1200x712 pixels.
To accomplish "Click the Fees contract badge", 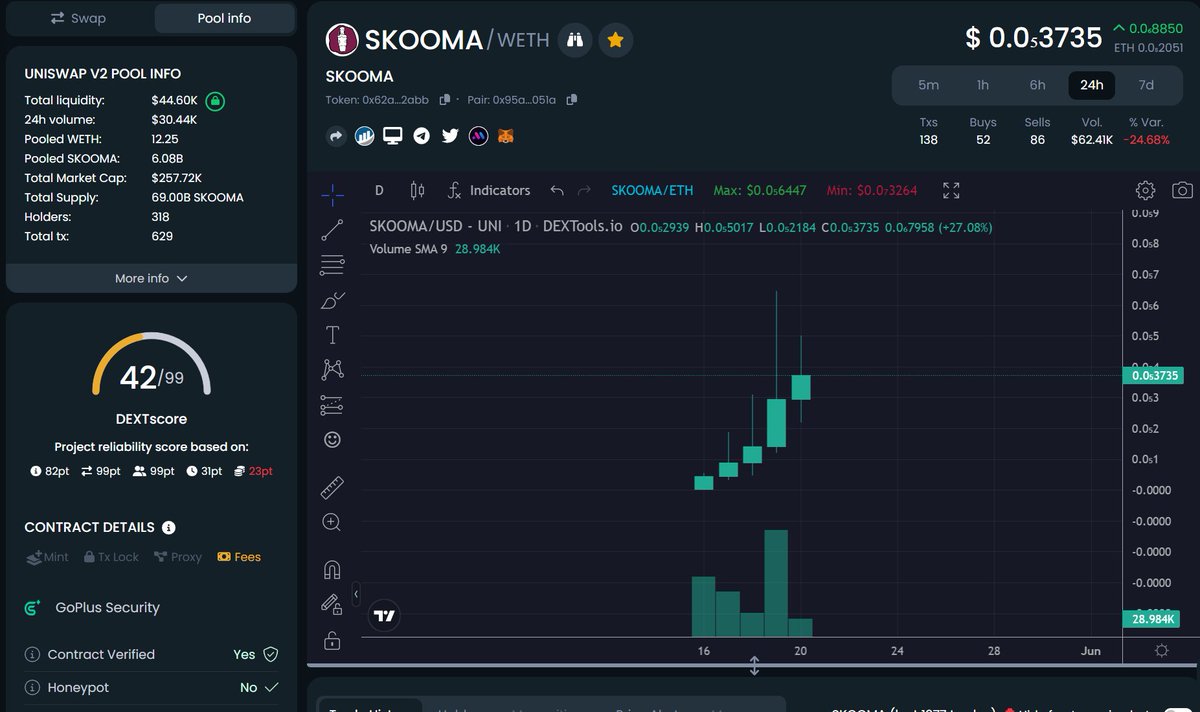I will pyautogui.click(x=239, y=557).
